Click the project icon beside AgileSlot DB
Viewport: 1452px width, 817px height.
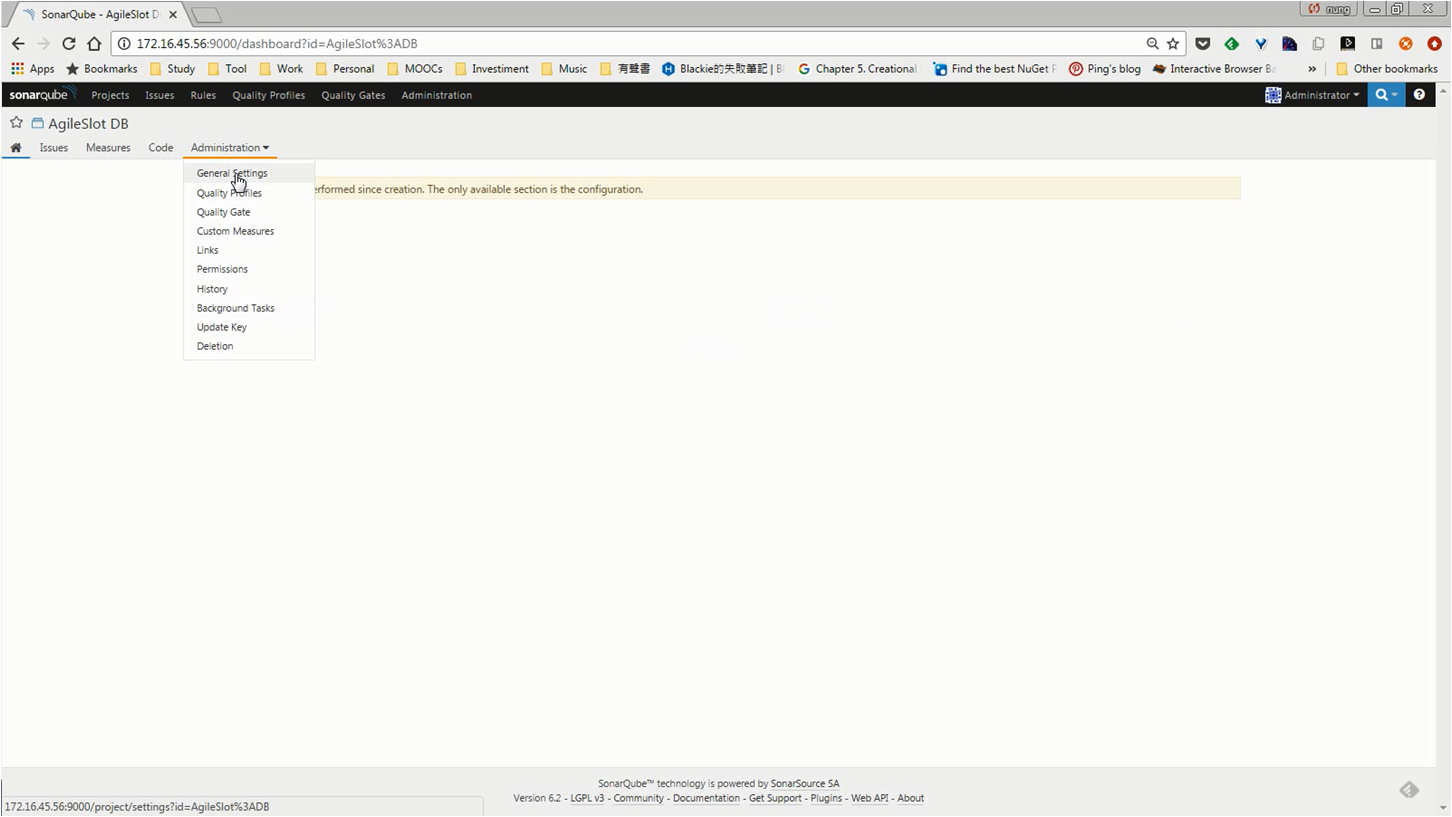(38, 124)
